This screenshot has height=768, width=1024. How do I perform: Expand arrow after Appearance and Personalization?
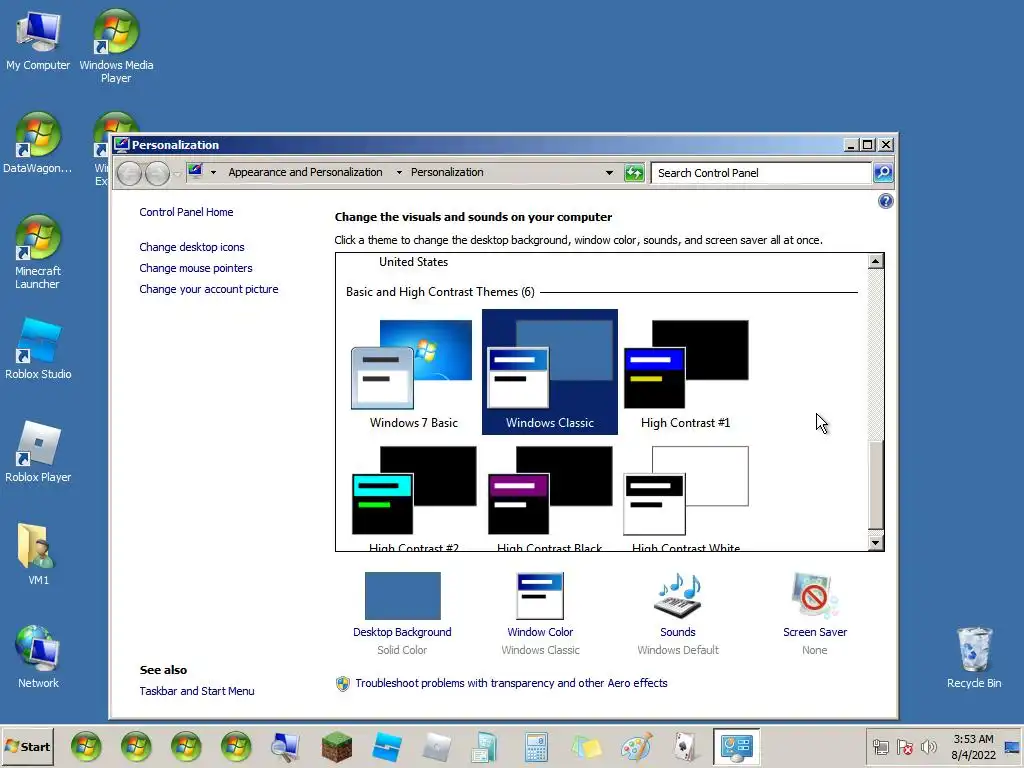coord(399,172)
